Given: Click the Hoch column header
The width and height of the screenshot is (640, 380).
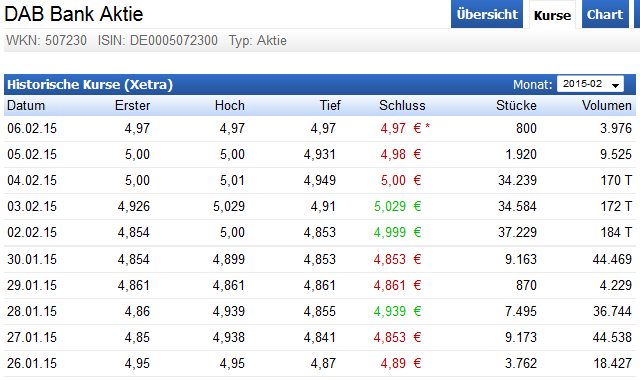Looking at the screenshot, I should pos(230,106).
